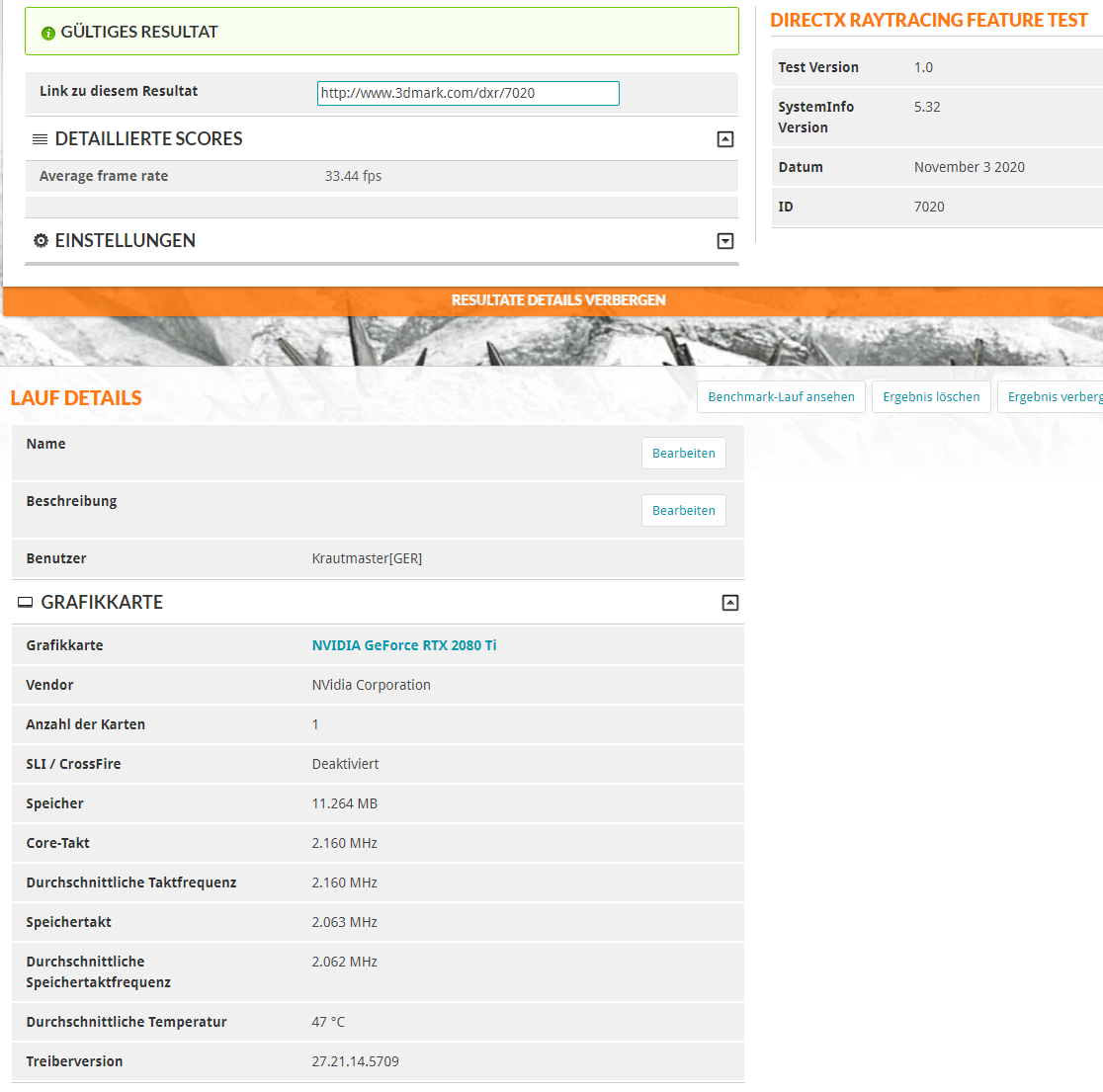Click the list icon beside Detaillierte Scores
1103x1092 pixels.
coord(41,139)
